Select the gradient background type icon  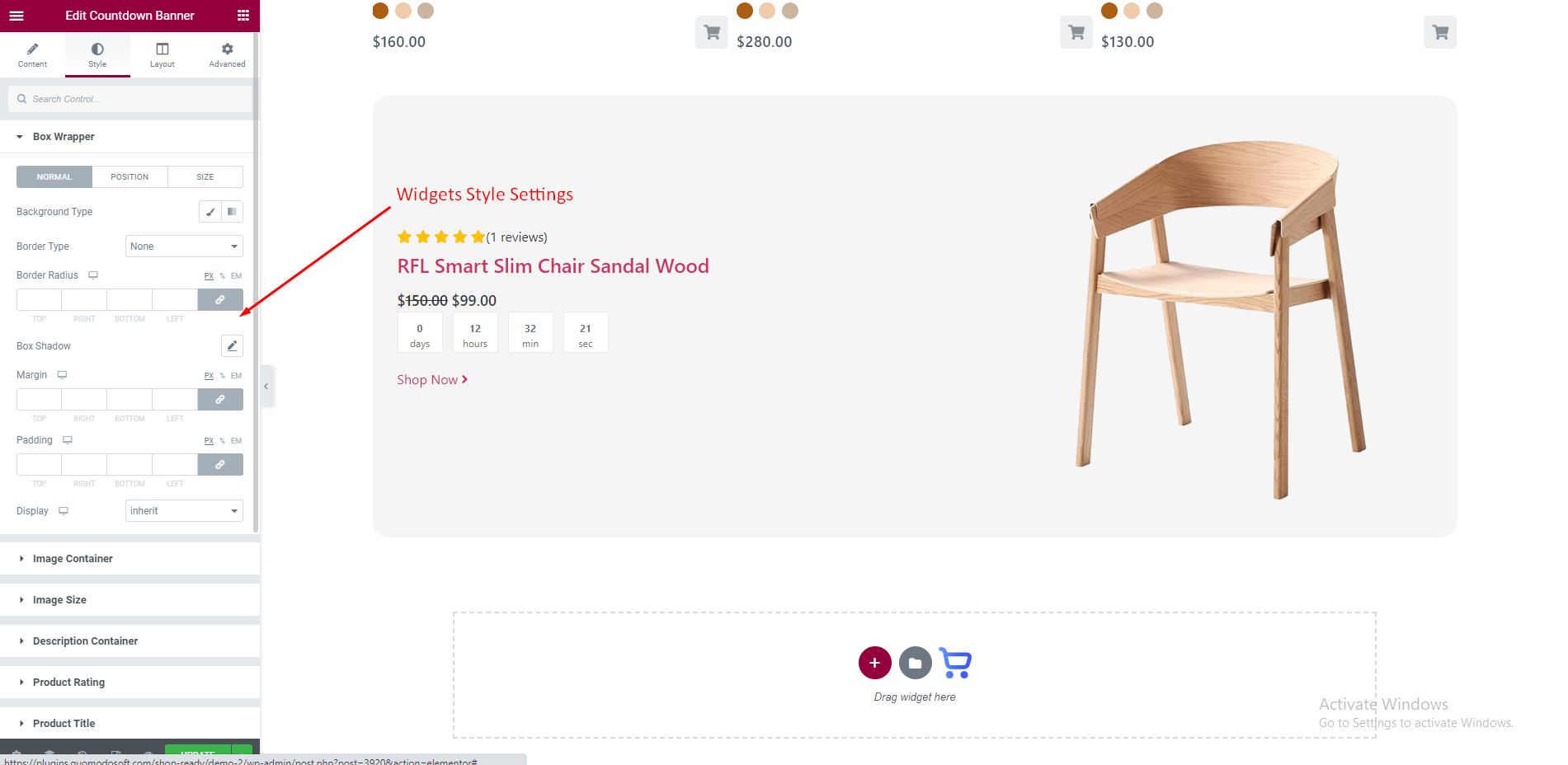(233, 212)
